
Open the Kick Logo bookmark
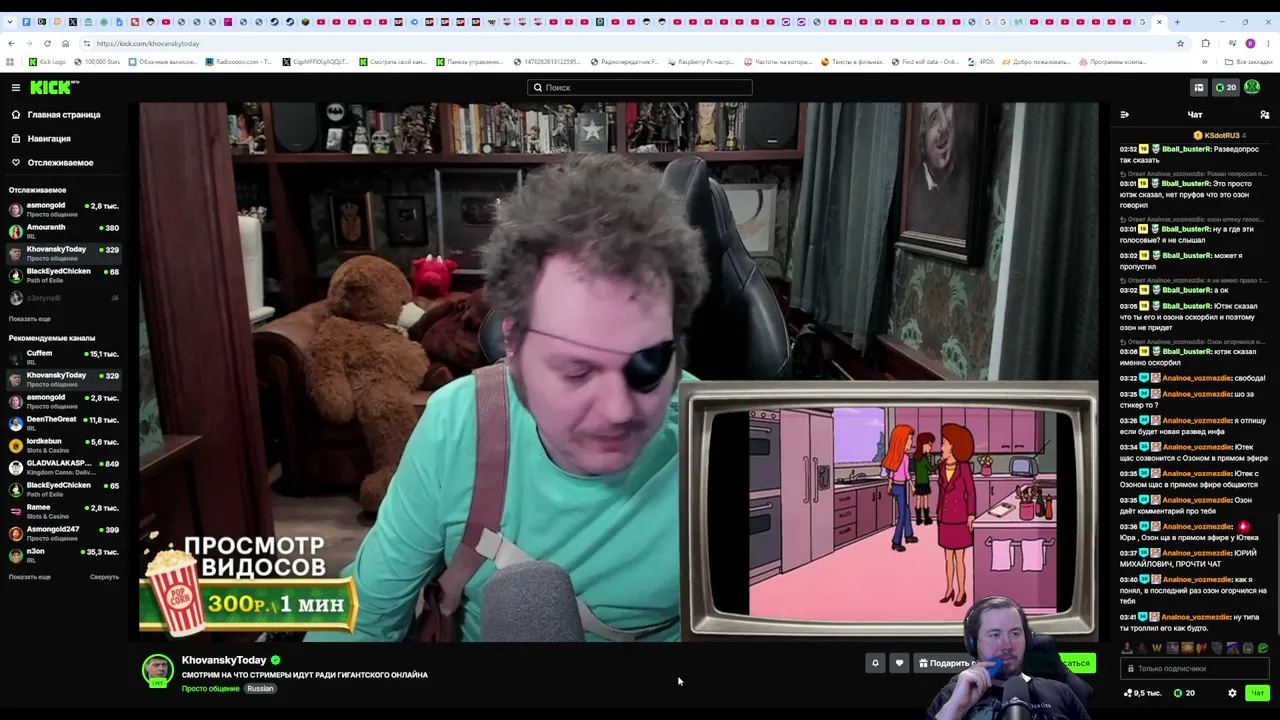(x=47, y=62)
